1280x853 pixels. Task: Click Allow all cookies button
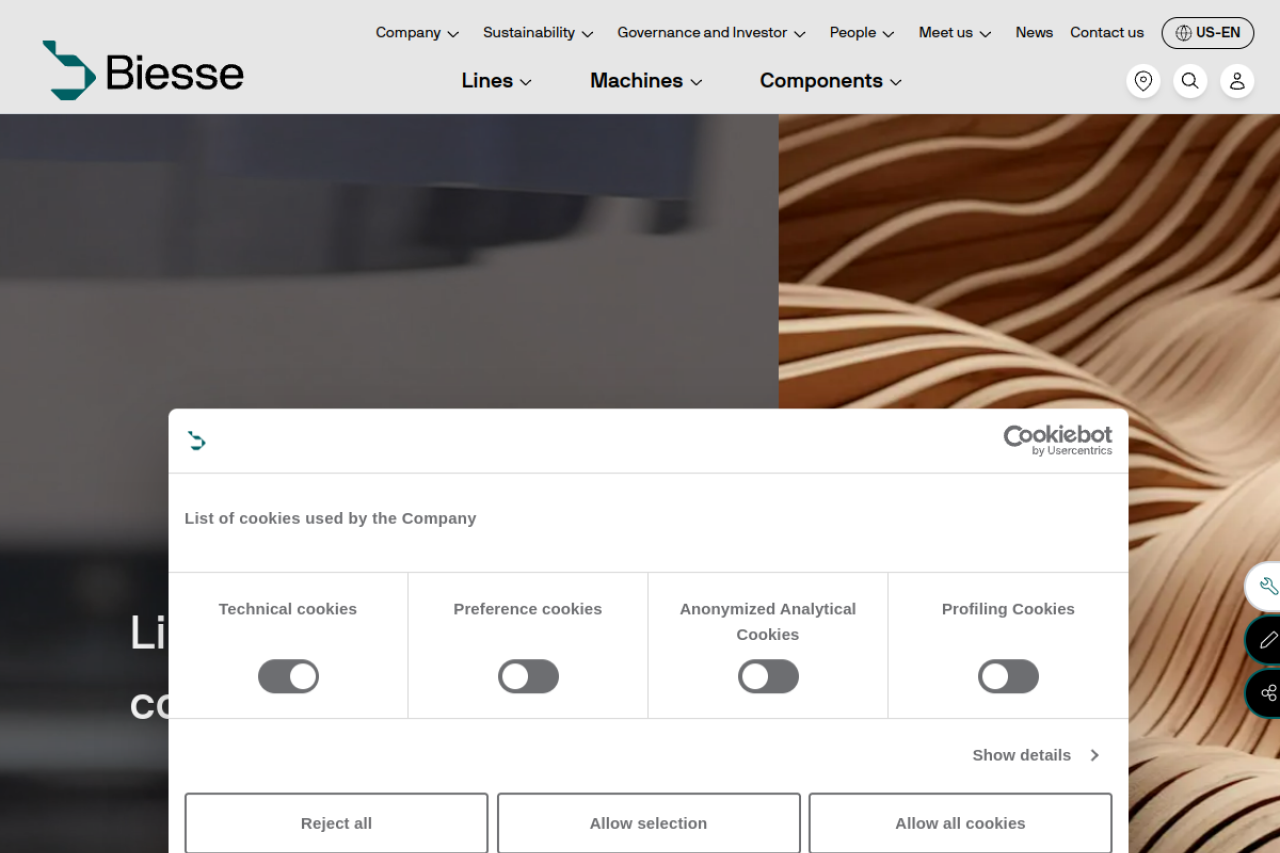point(960,823)
